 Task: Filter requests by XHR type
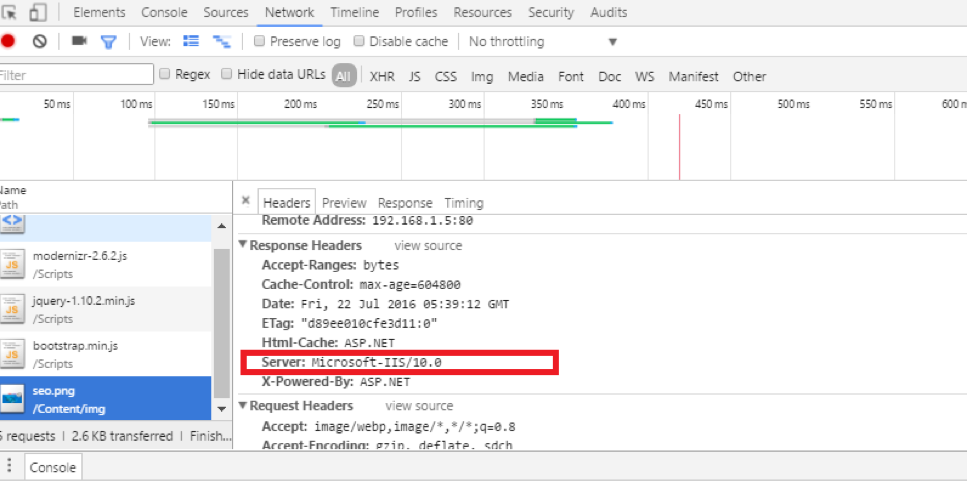[382, 76]
